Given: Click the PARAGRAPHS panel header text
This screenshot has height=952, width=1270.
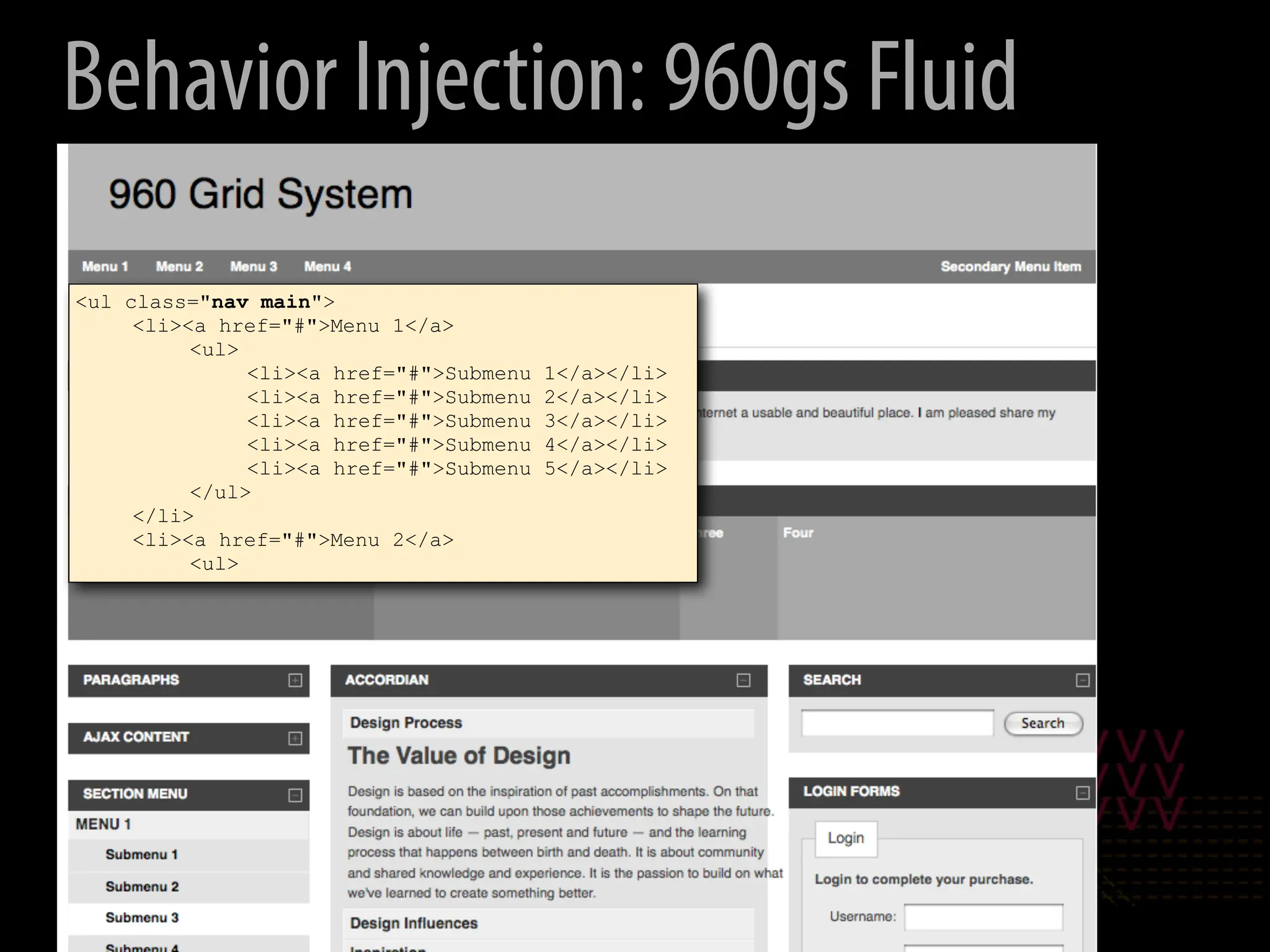Looking at the screenshot, I should pos(131,680).
